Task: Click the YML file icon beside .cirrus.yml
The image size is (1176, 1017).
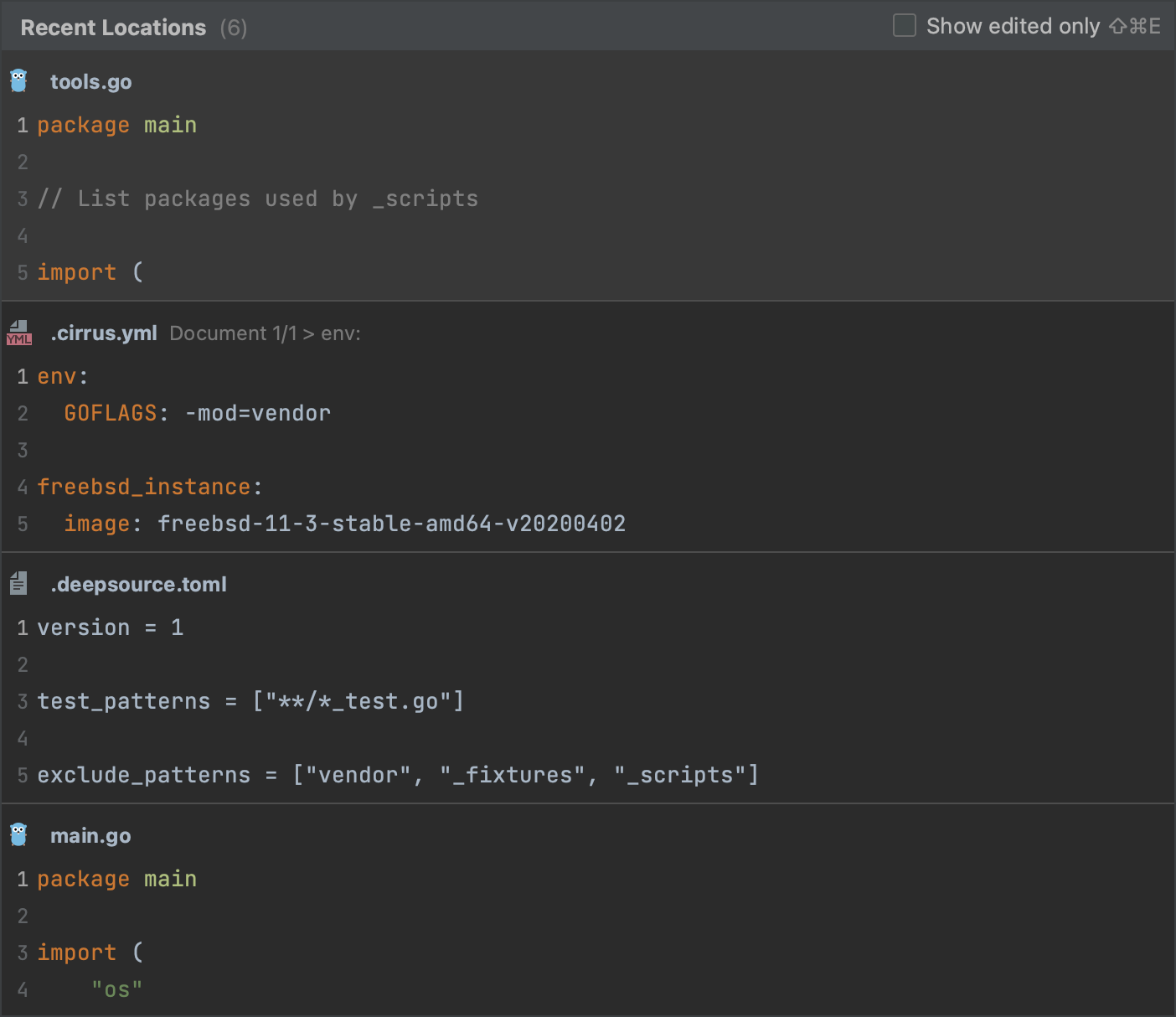Action: [x=18, y=333]
